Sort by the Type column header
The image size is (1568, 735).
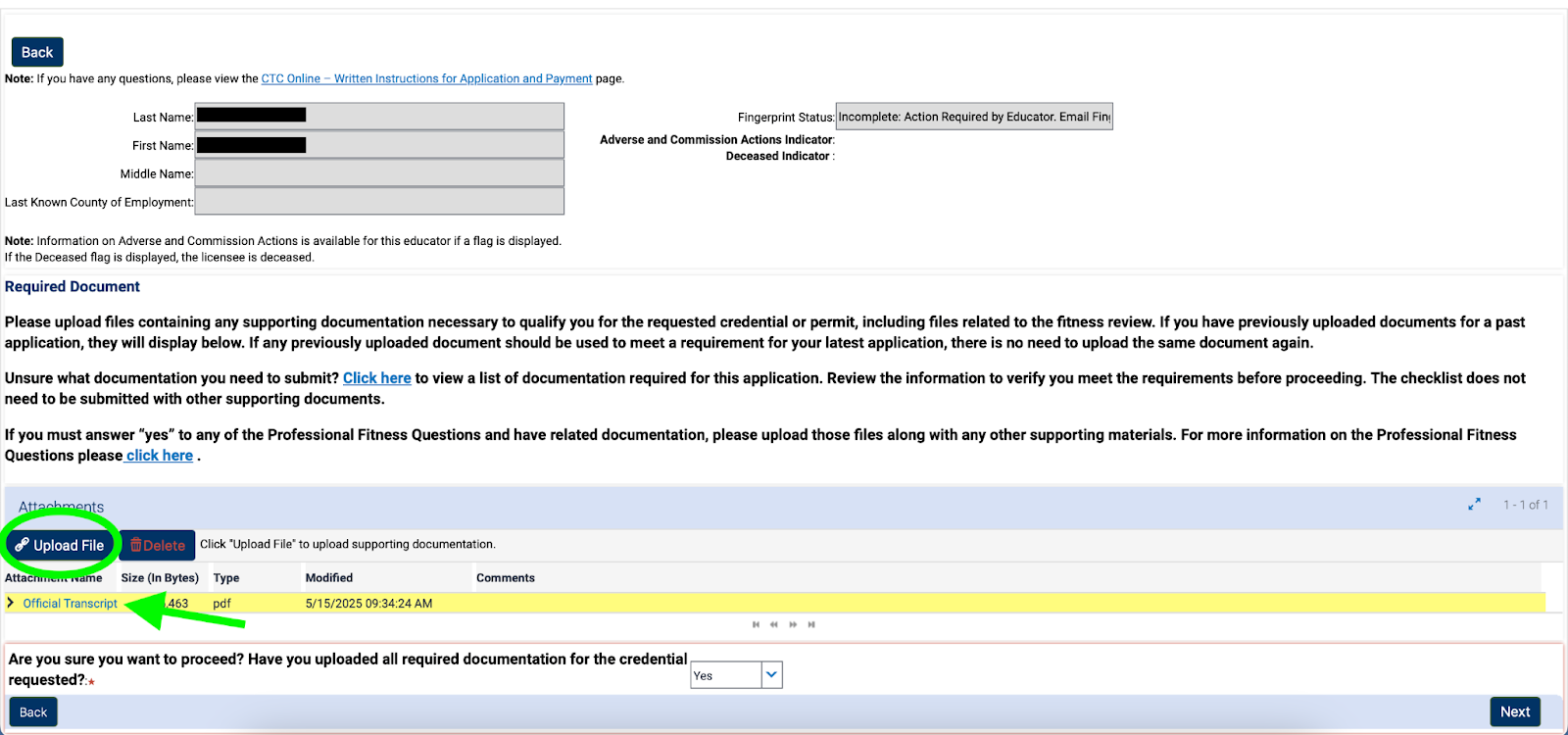(x=226, y=578)
